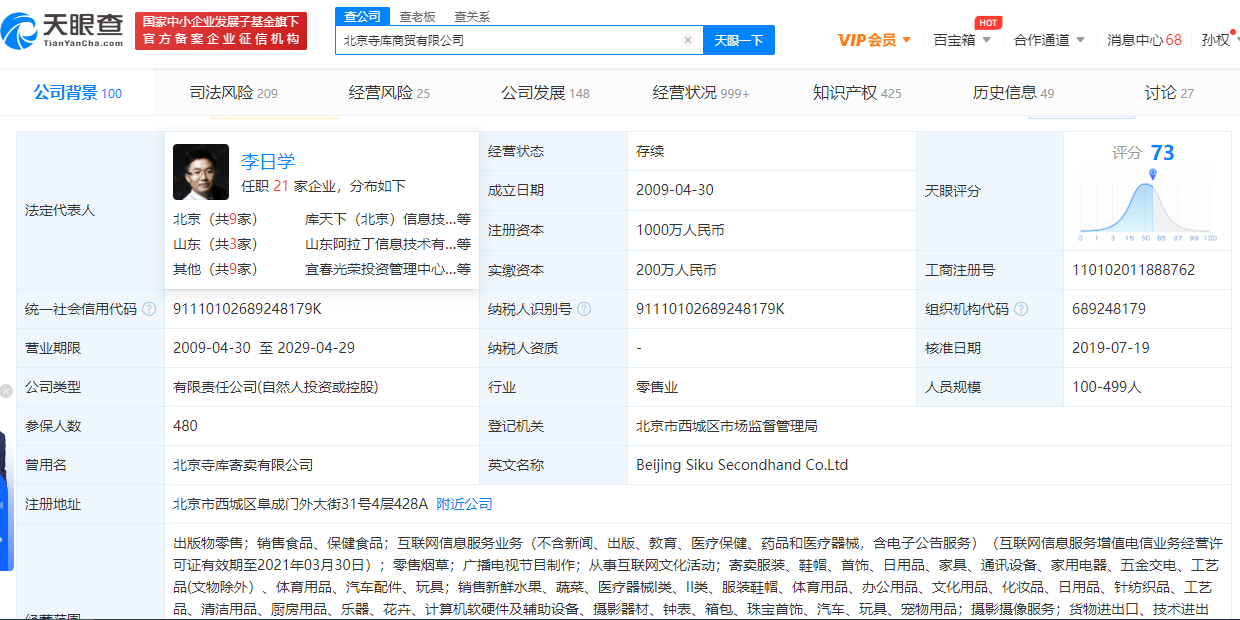The image size is (1240, 620).
Task: Open help icon beside 组织机构代码
Action: pos(1021,309)
